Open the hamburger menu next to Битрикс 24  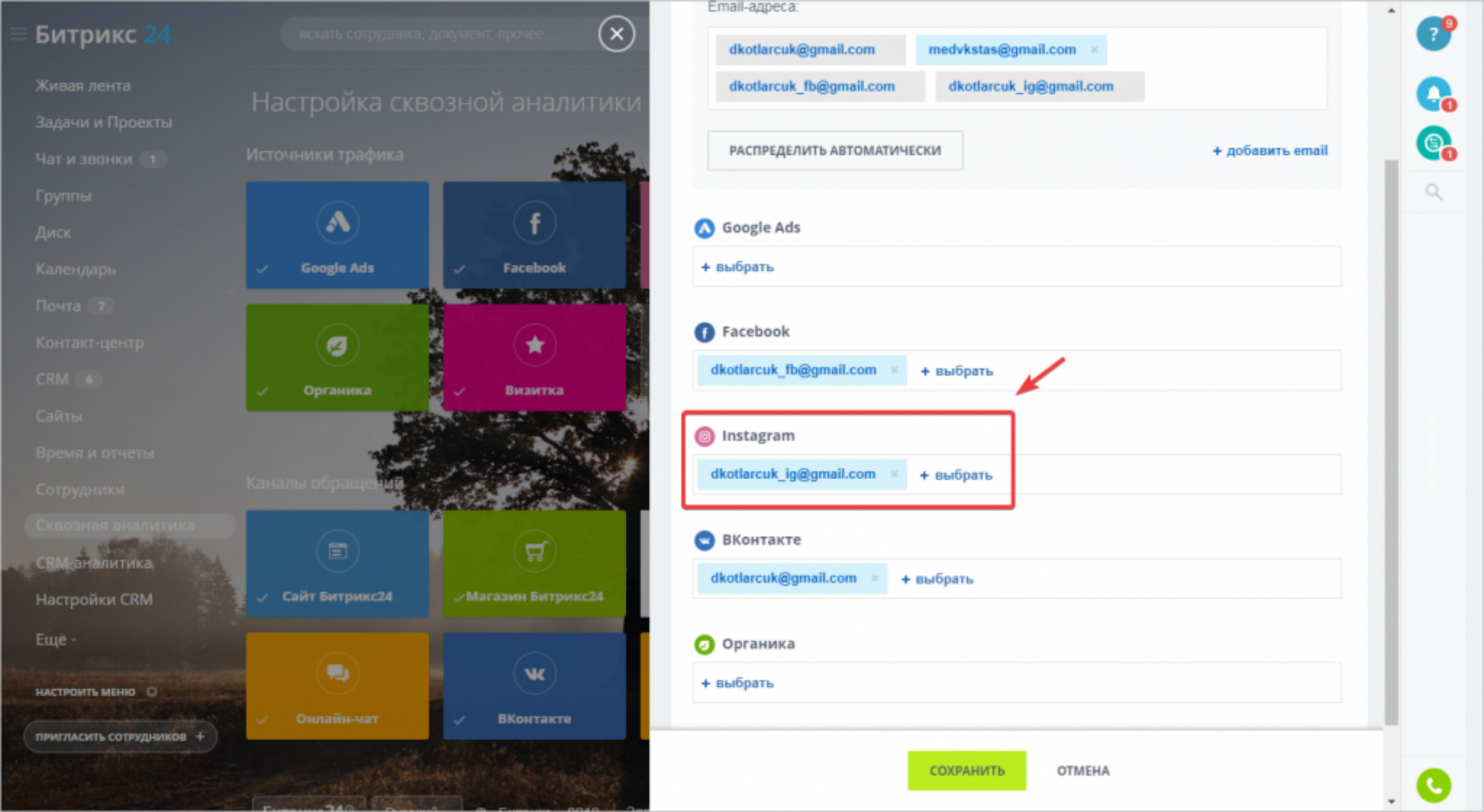[18, 34]
